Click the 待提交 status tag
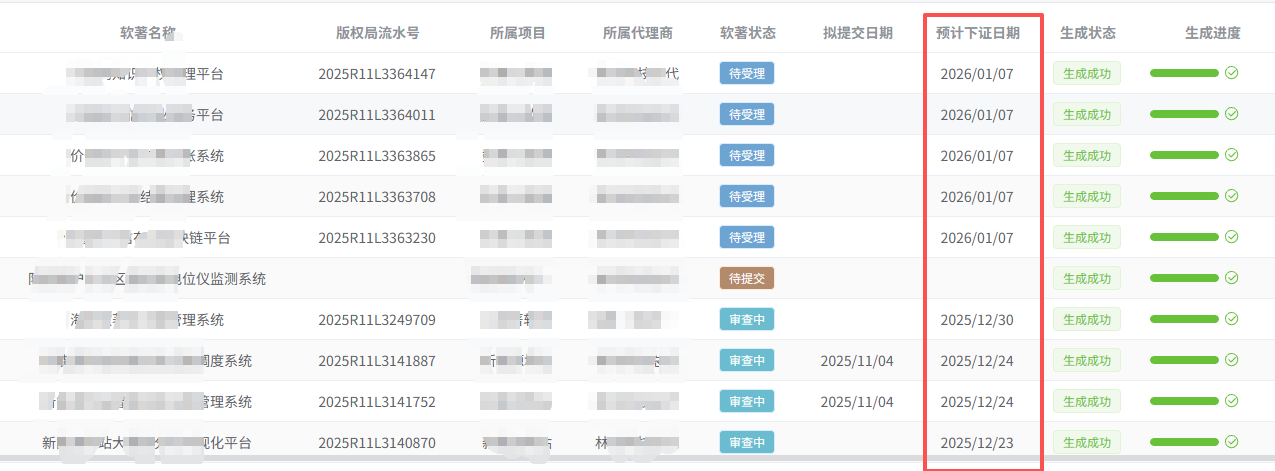Screen dimensions: 1275x471 click(x=747, y=279)
